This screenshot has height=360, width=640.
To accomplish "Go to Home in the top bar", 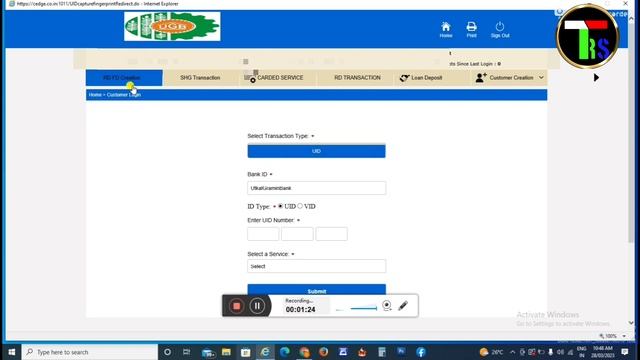I will [446, 29].
